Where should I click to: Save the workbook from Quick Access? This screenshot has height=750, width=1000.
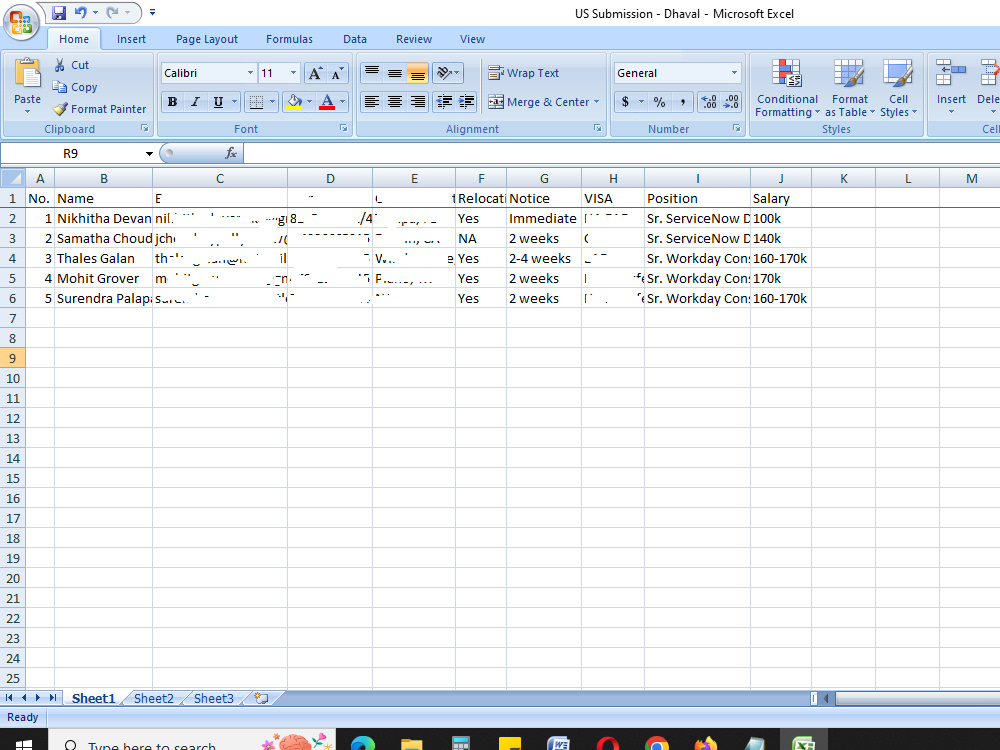pyautogui.click(x=59, y=13)
